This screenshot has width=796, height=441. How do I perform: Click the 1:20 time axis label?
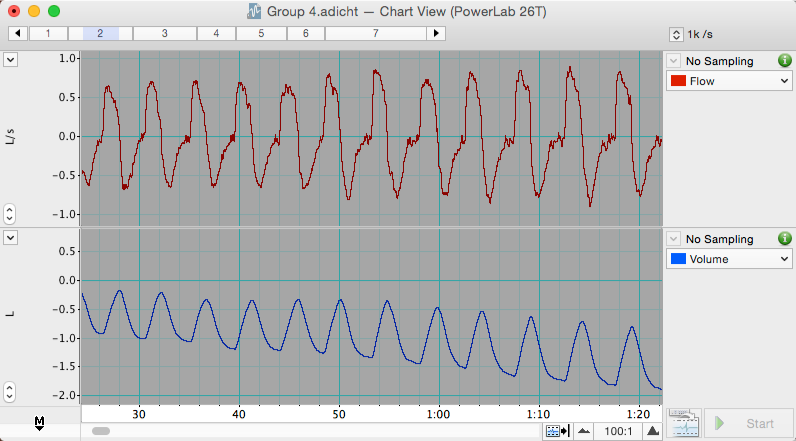(x=638, y=415)
